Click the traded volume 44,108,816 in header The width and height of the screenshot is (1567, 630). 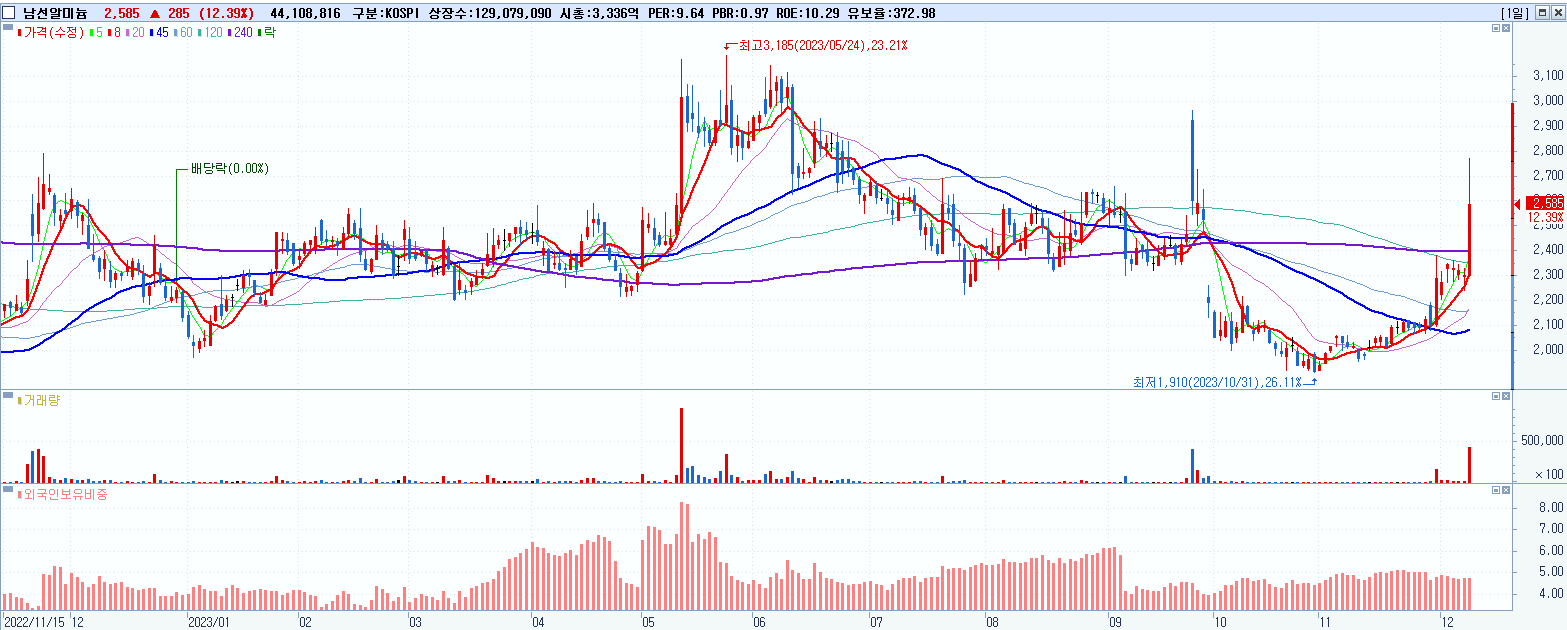(x=304, y=13)
